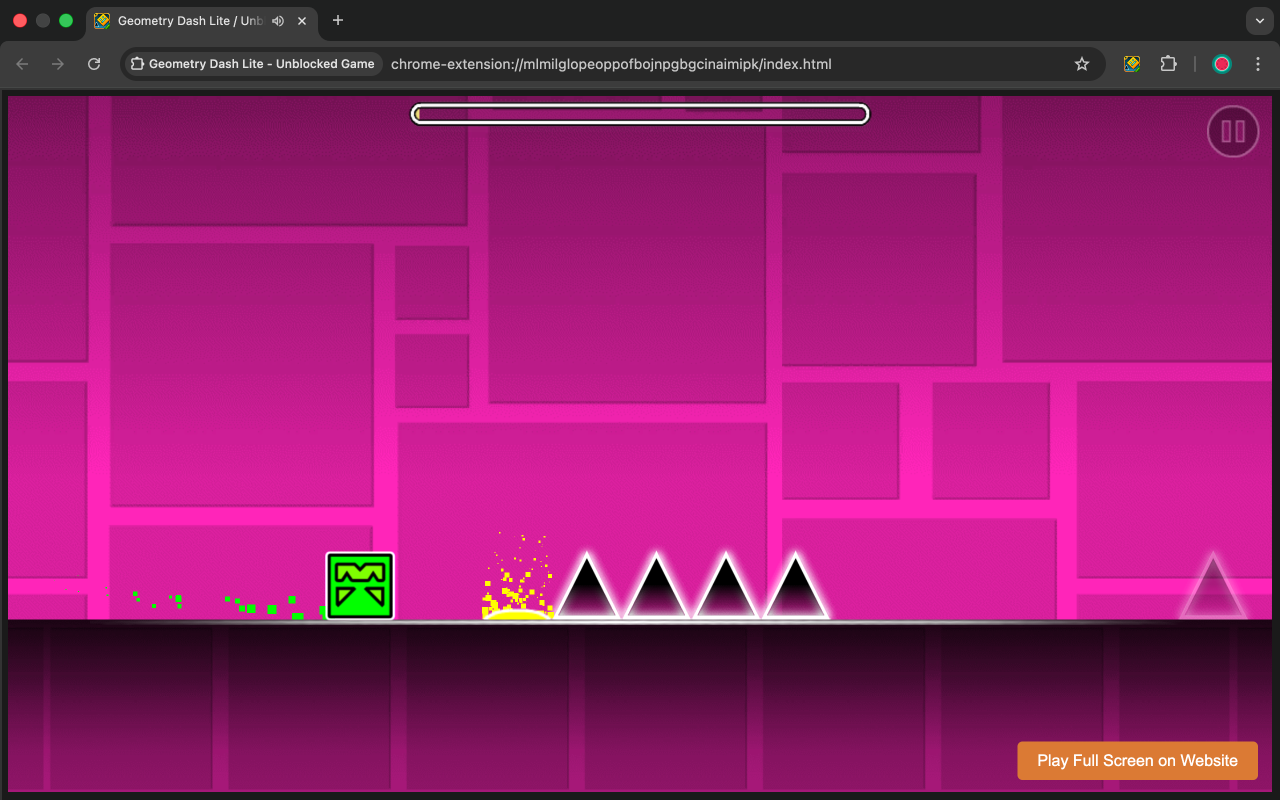Viewport: 1280px width, 800px height.
Task: Go forward to next page
Action: coord(58,64)
